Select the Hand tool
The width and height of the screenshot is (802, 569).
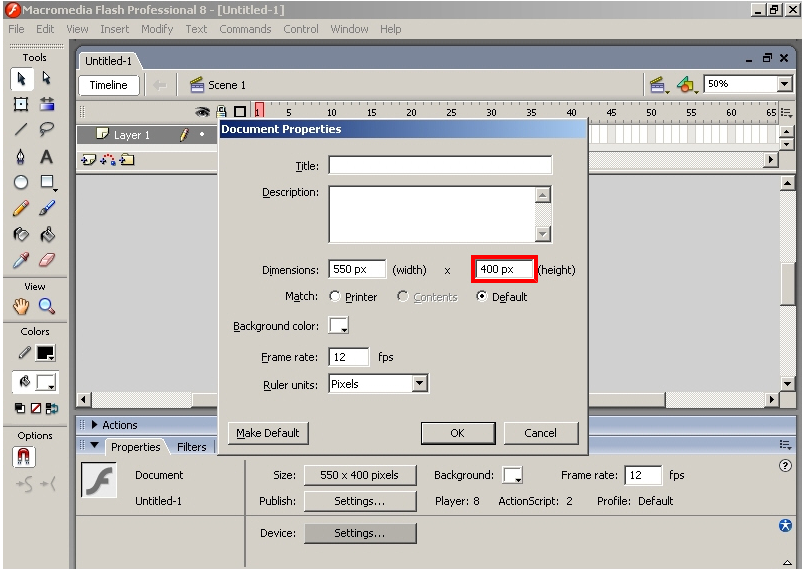click(21, 307)
